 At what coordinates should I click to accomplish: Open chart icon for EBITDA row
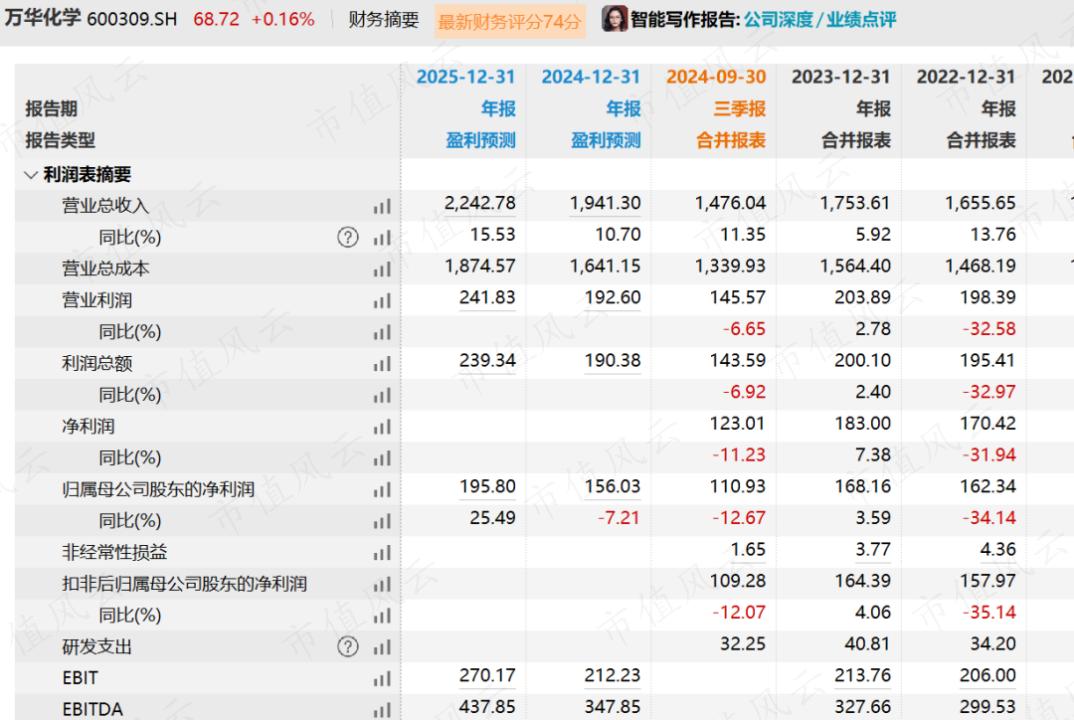coord(382,710)
